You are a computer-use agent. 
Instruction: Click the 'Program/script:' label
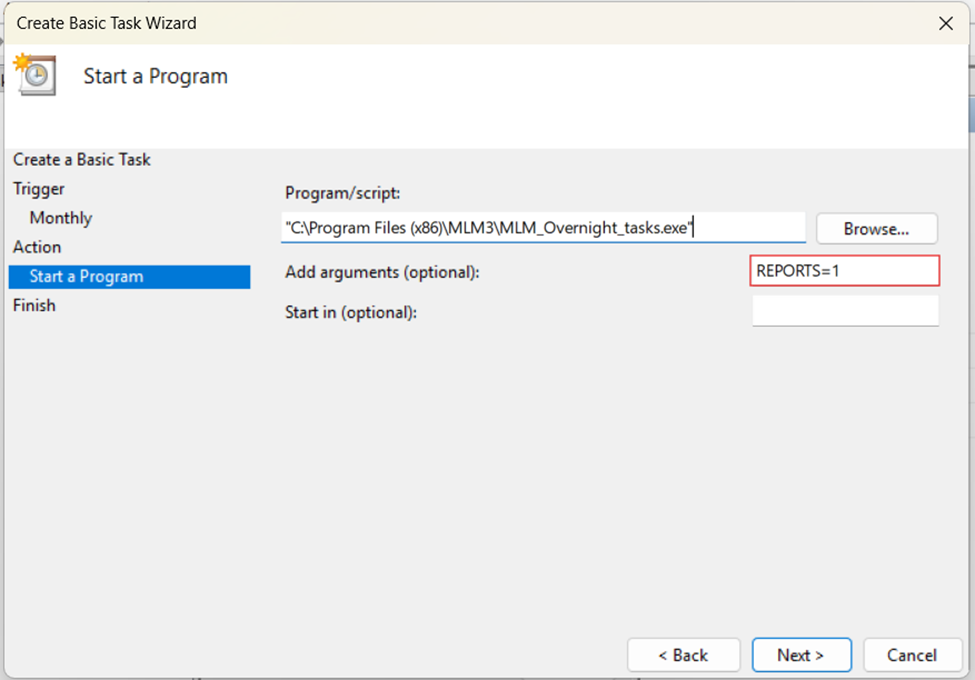click(x=342, y=193)
